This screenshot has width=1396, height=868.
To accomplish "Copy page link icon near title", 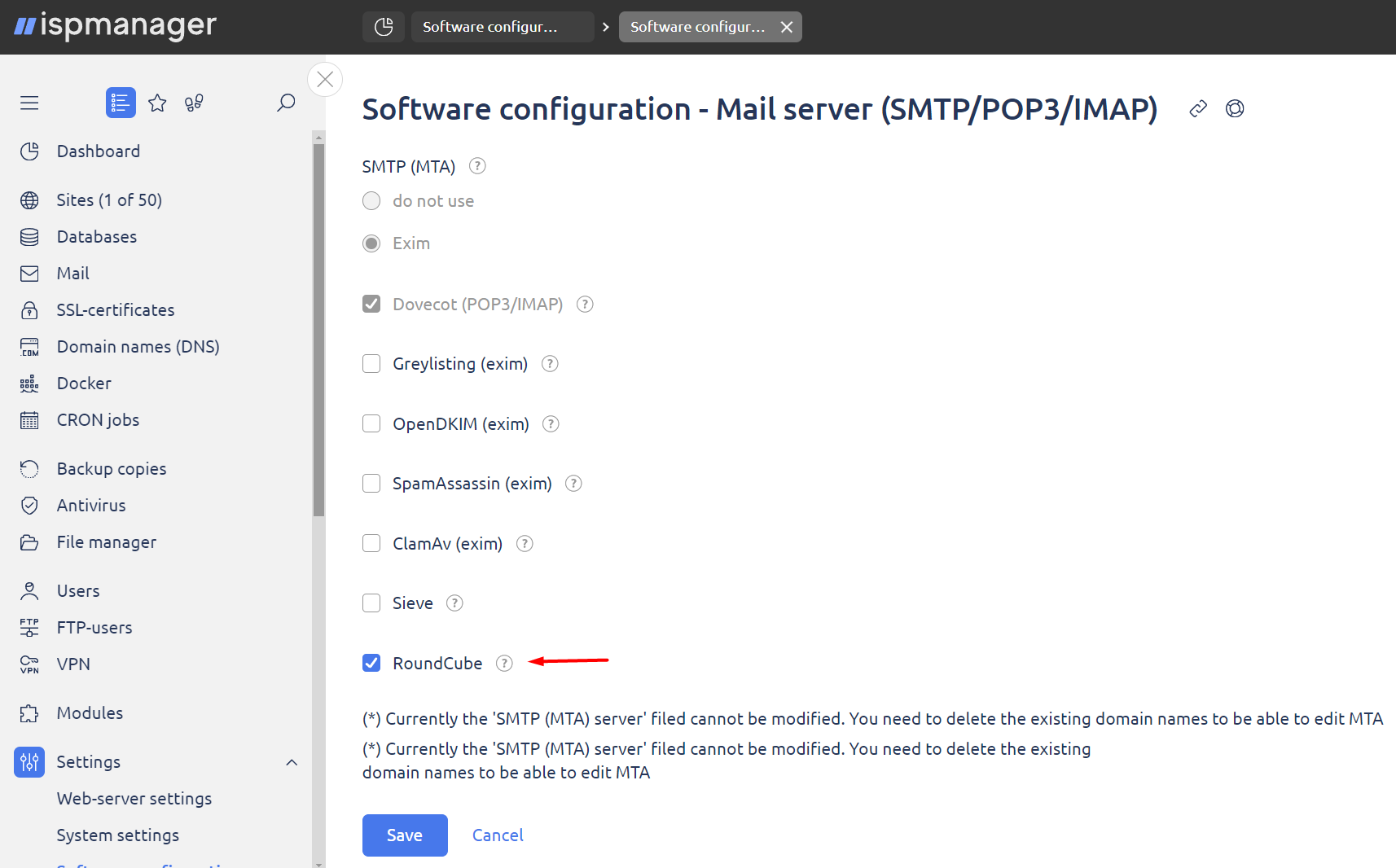I will [x=1198, y=108].
